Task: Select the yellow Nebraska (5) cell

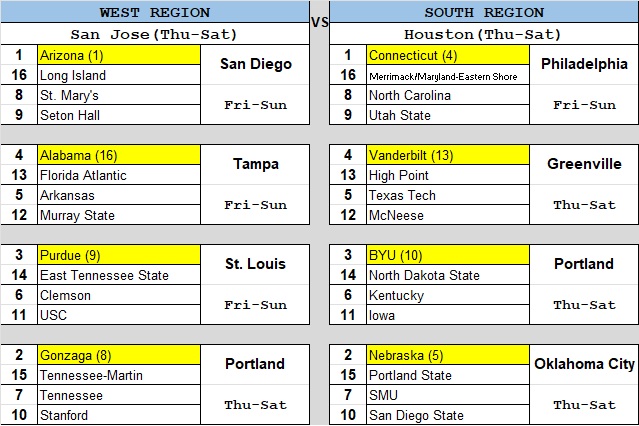Action: tap(448, 355)
